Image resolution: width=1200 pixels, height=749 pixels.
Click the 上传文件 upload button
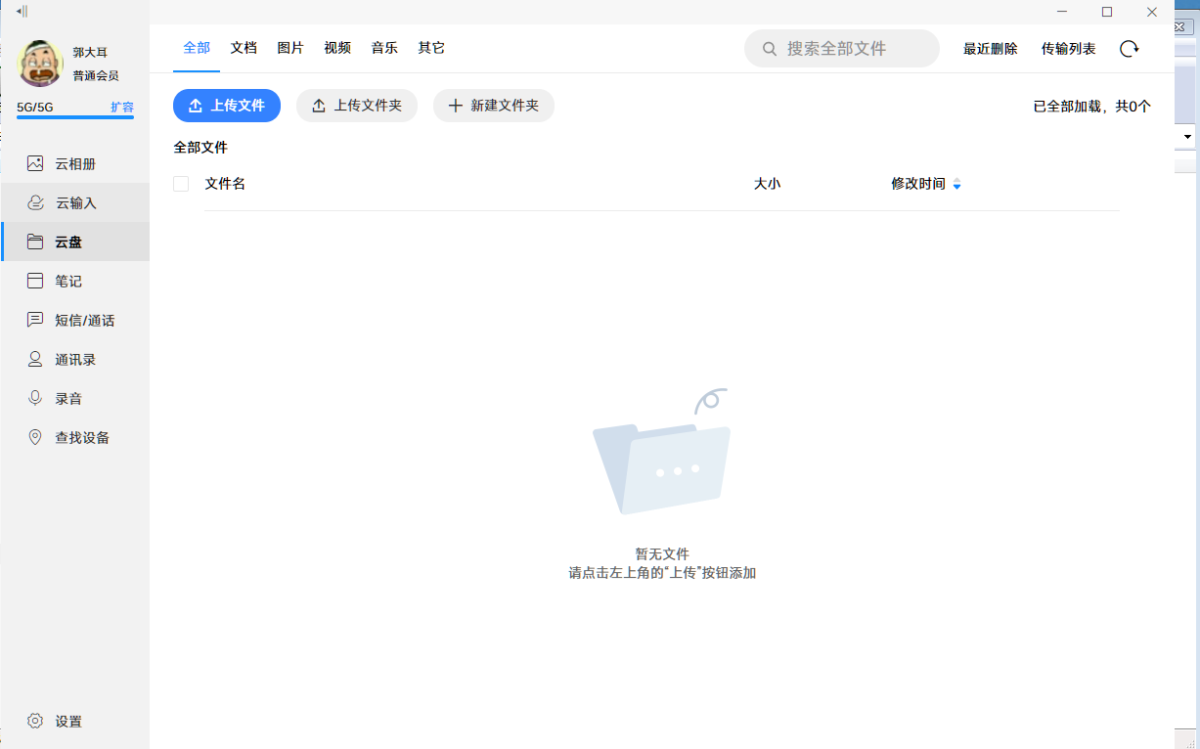226,105
